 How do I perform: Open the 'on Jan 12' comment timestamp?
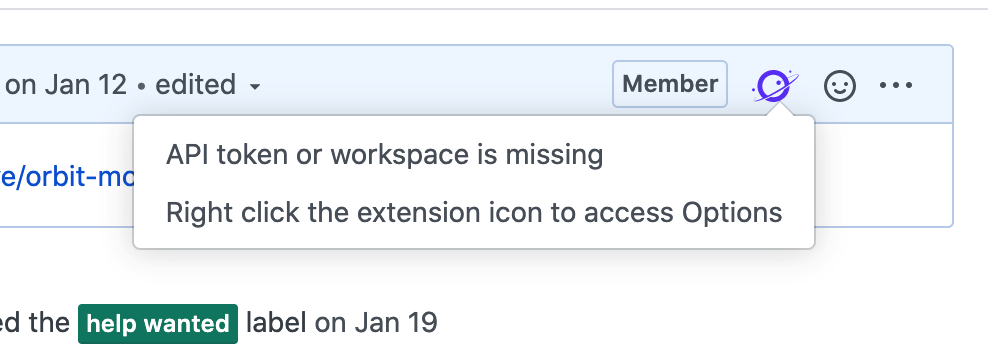pyautogui.click(x=66, y=84)
